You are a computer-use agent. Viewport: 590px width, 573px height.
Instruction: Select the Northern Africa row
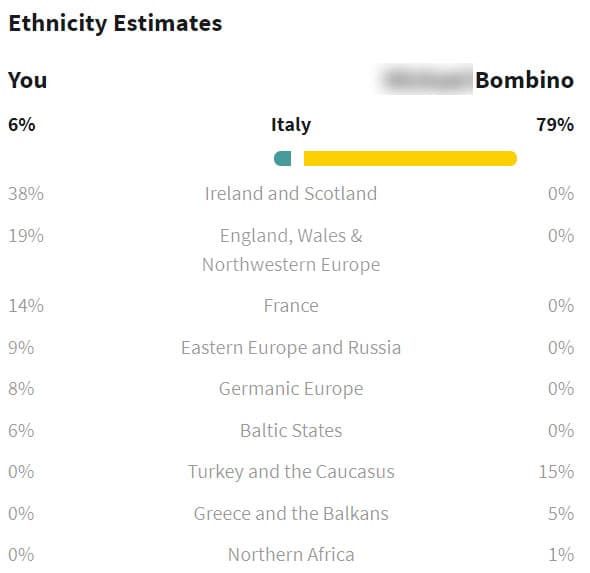(x=291, y=555)
